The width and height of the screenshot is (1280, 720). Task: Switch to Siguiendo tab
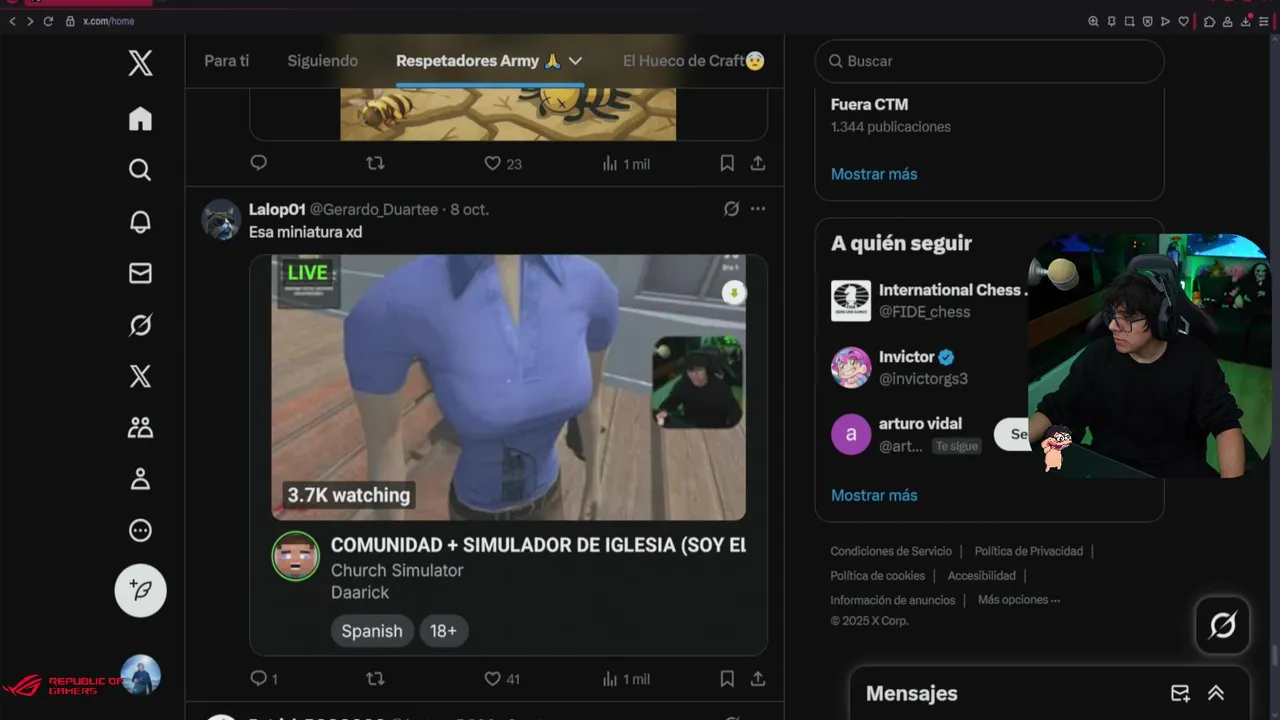322,61
